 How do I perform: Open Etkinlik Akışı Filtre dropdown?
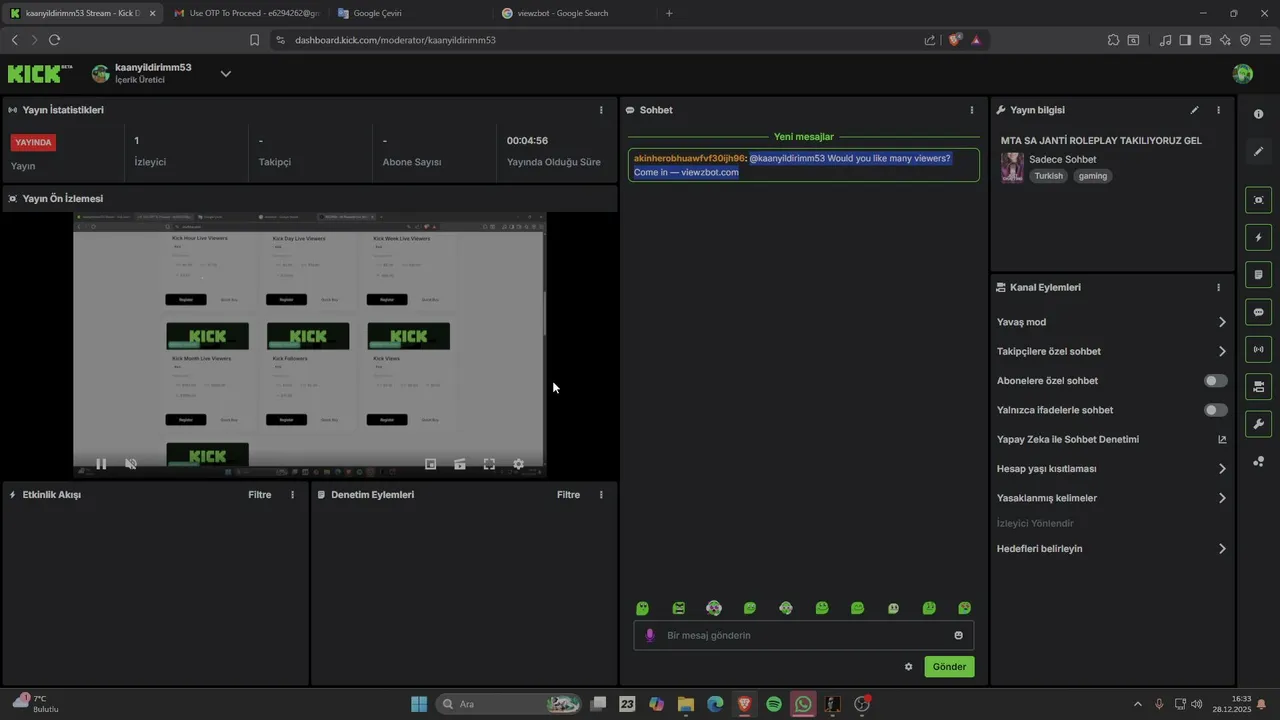tap(260, 495)
